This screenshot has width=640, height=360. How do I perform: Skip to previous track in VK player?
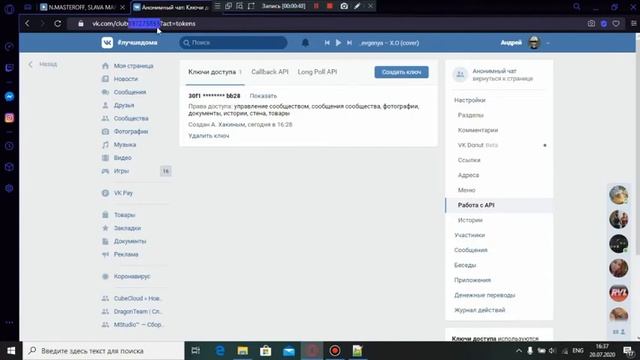327,42
